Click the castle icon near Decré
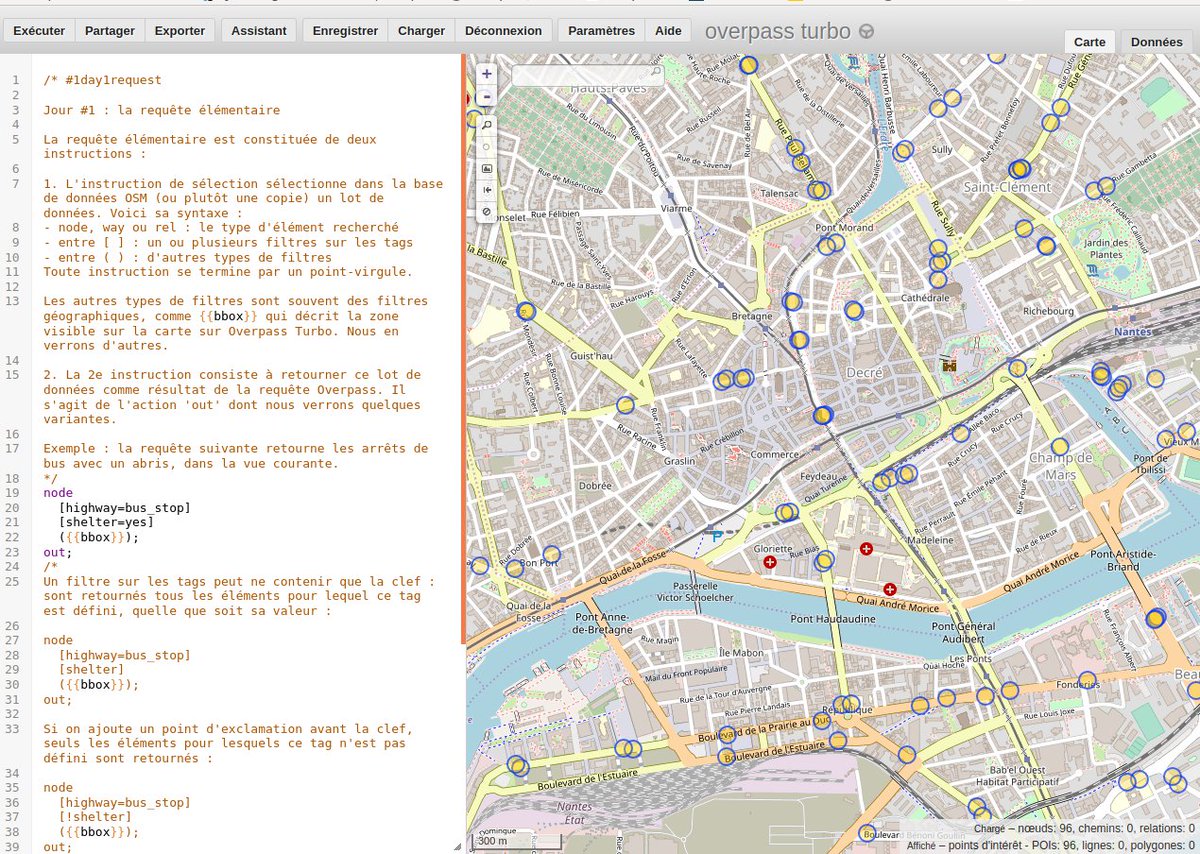 pyautogui.click(x=949, y=366)
